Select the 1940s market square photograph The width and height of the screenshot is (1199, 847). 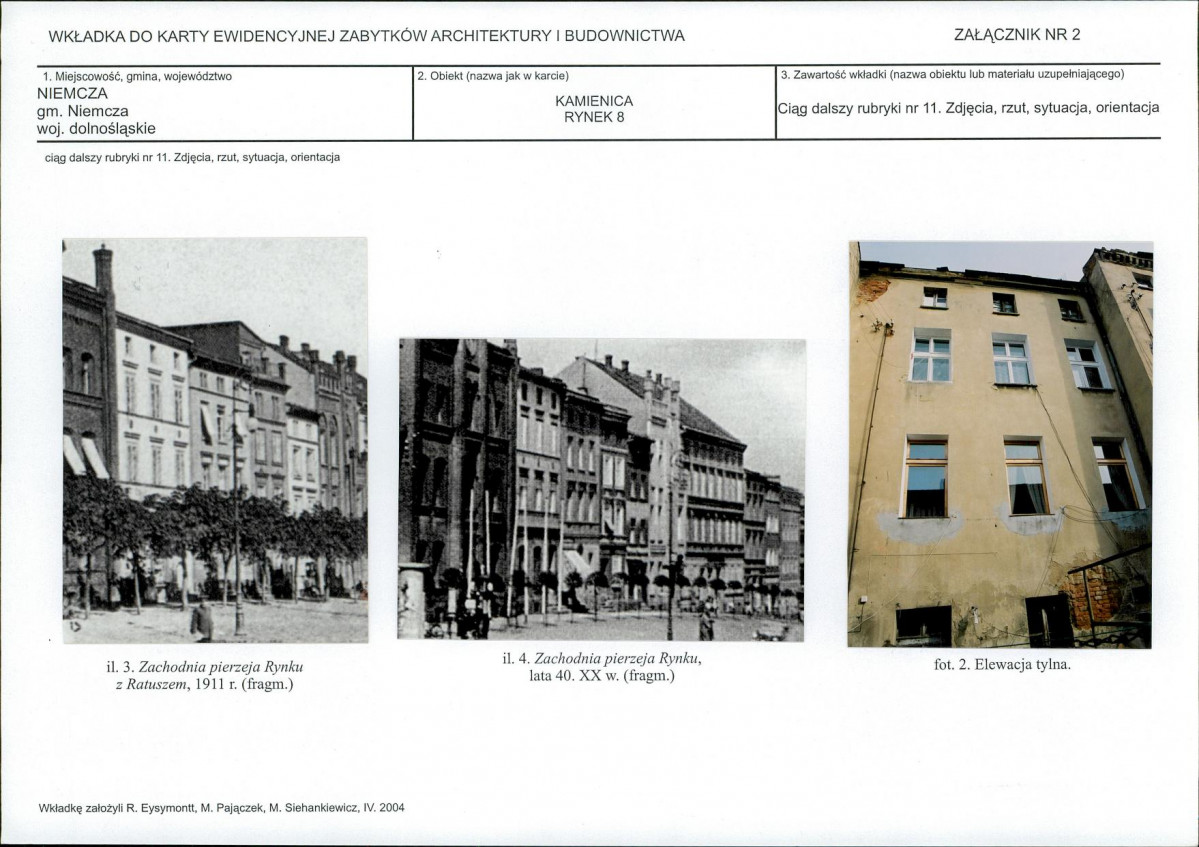(601, 489)
